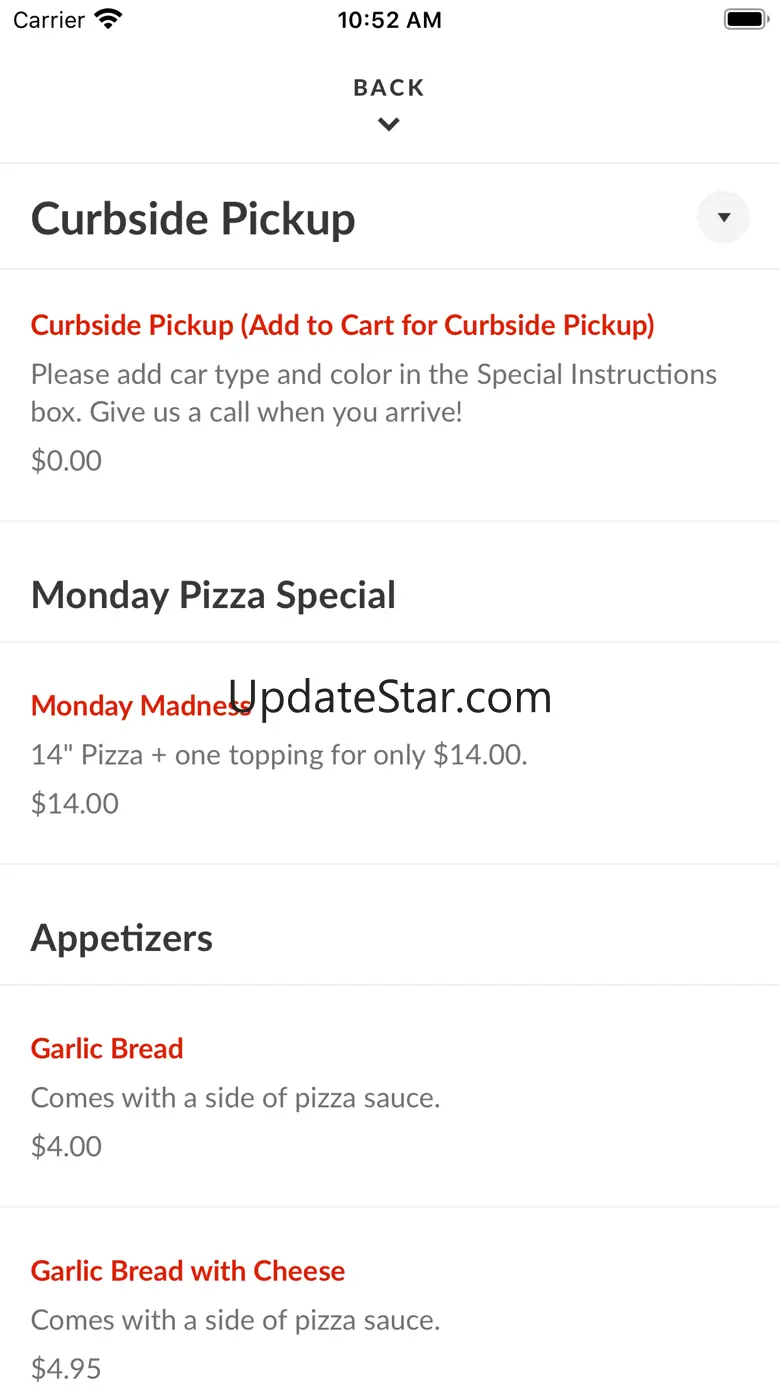The height and width of the screenshot is (1387, 780).
Task: Tap the Curbside Pickup section heading
Action: pos(193,219)
